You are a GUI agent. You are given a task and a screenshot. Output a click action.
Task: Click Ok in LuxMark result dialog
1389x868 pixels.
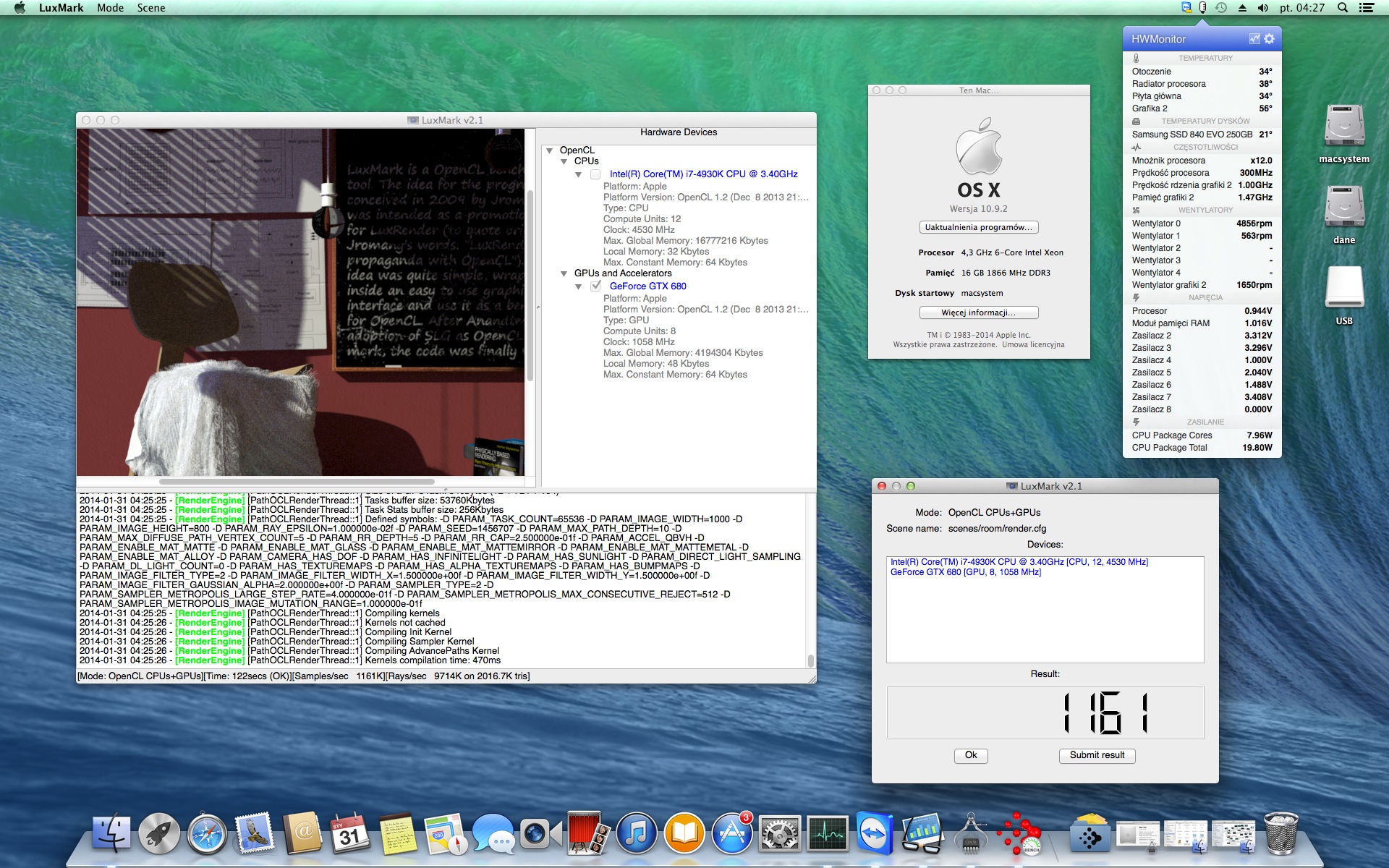(x=971, y=755)
